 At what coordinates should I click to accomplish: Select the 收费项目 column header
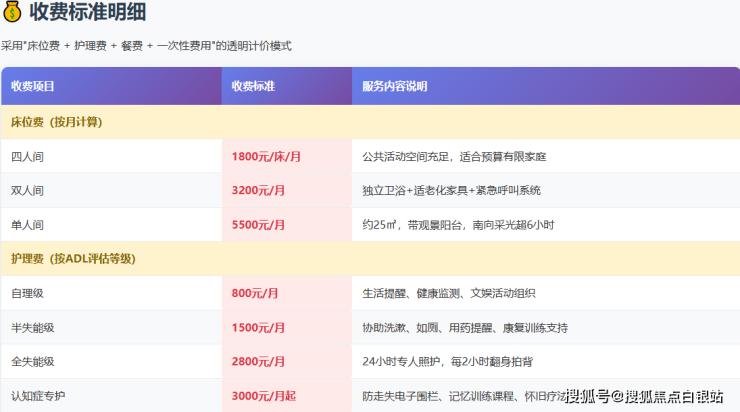pyautogui.click(x=33, y=86)
